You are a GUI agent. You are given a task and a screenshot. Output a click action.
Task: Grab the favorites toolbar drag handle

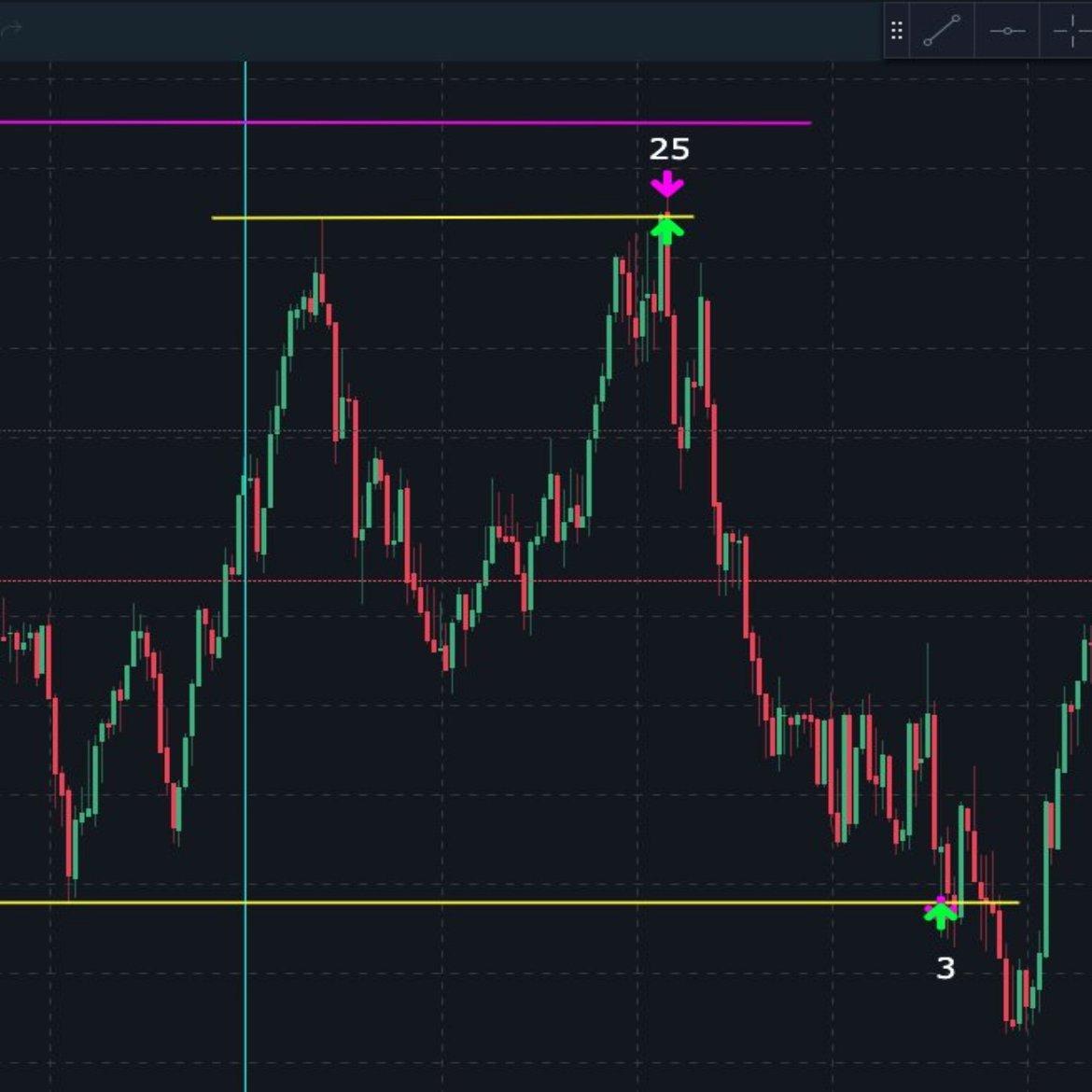[x=897, y=31]
